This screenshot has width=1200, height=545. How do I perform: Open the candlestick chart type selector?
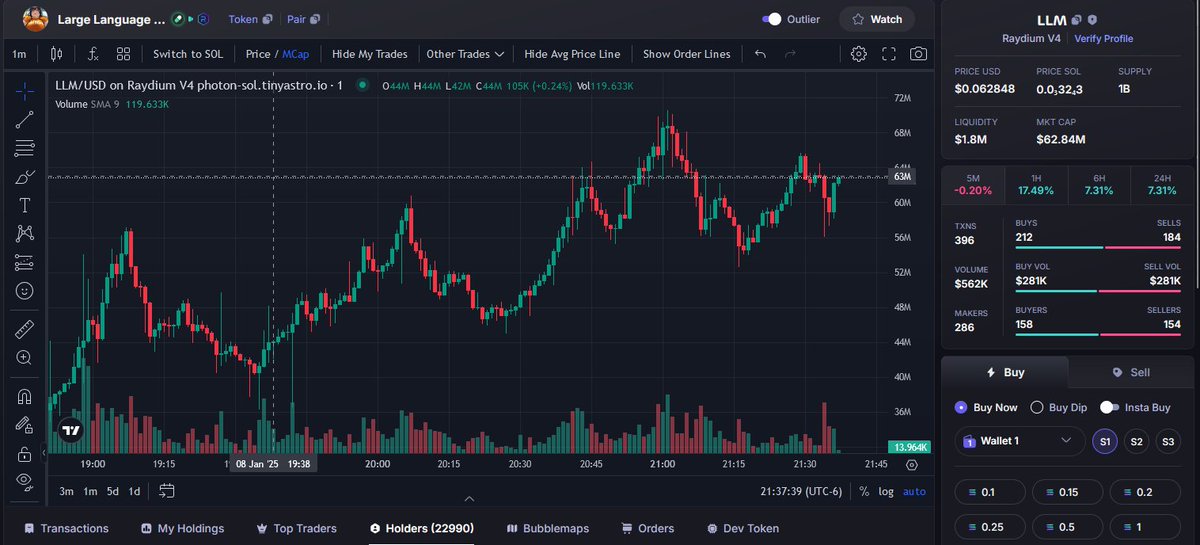[59, 54]
